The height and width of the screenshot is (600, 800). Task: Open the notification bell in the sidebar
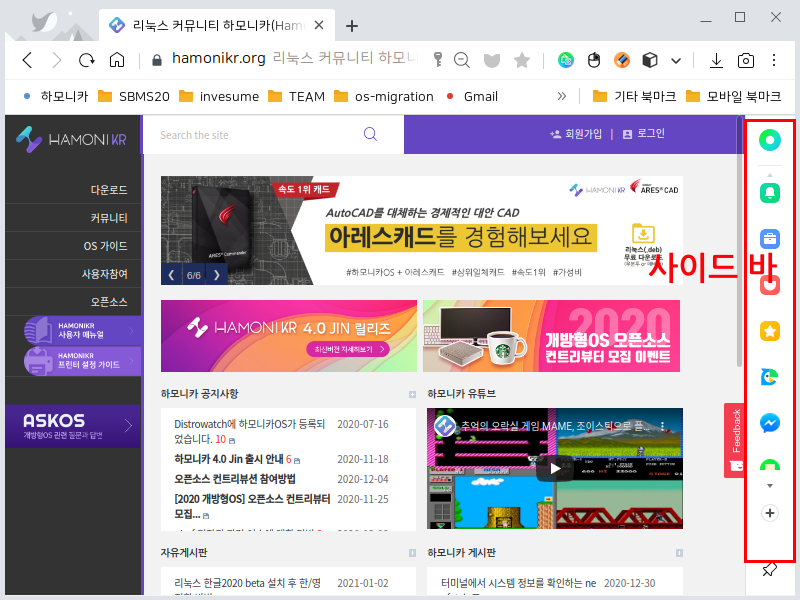[770, 192]
